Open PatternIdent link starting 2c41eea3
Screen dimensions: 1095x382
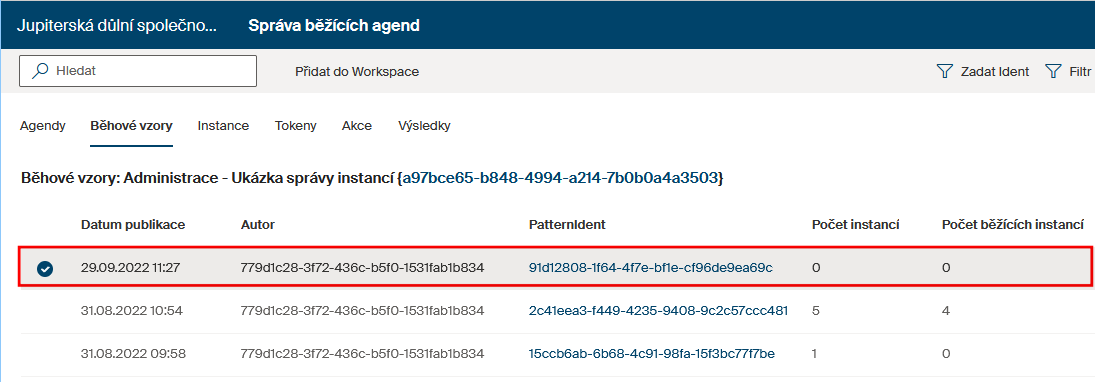pyautogui.click(x=659, y=311)
